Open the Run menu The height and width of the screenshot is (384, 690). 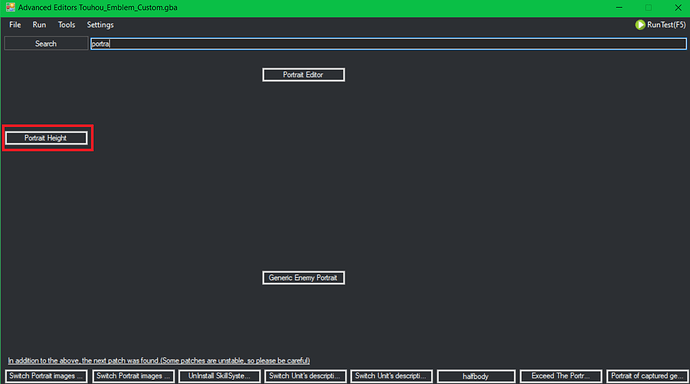coord(39,25)
